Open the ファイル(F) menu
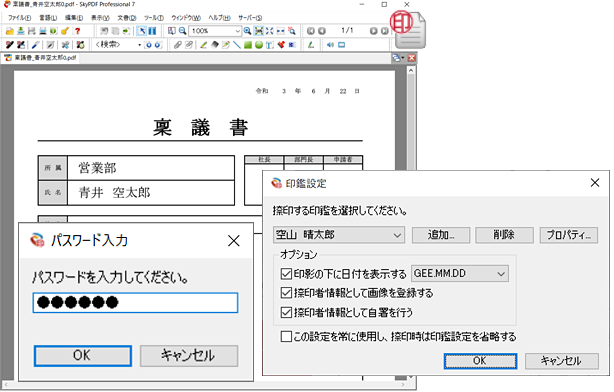The image size is (614, 392). (x=20, y=18)
